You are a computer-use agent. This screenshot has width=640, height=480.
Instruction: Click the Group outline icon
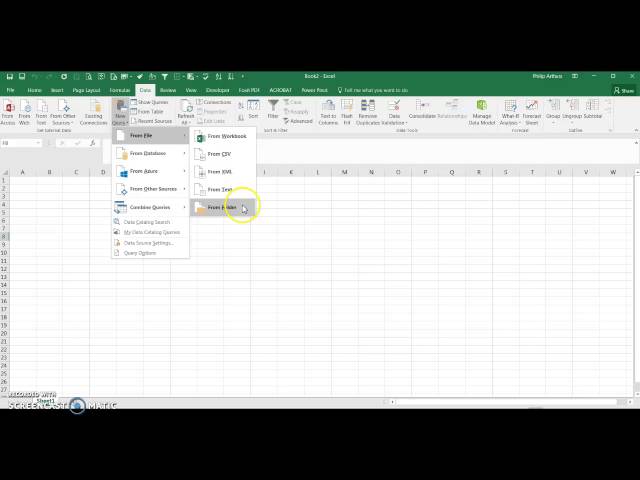click(x=553, y=109)
